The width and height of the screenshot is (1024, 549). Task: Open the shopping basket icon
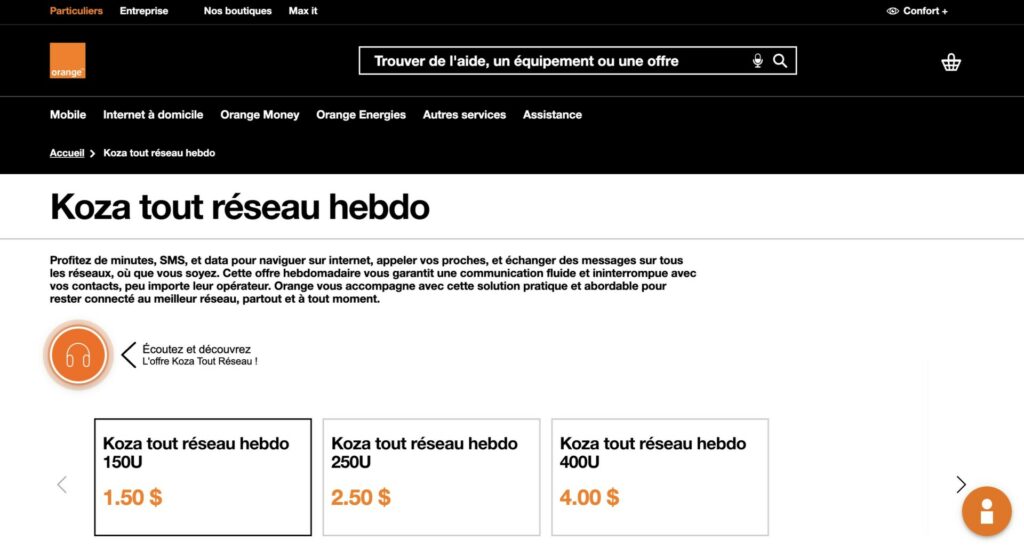pyautogui.click(x=951, y=62)
